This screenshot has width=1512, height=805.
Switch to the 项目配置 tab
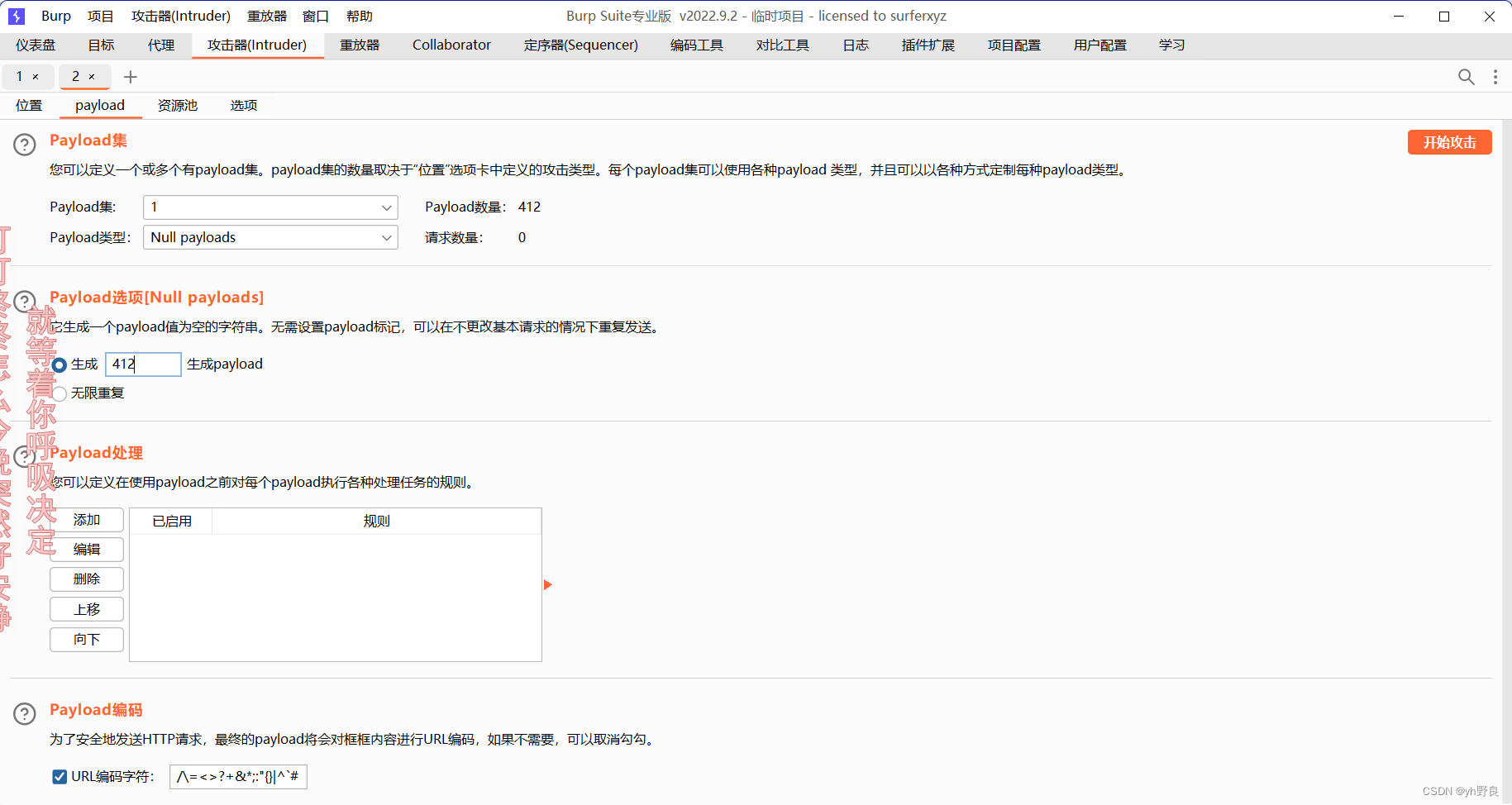[x=1014, y=45]
